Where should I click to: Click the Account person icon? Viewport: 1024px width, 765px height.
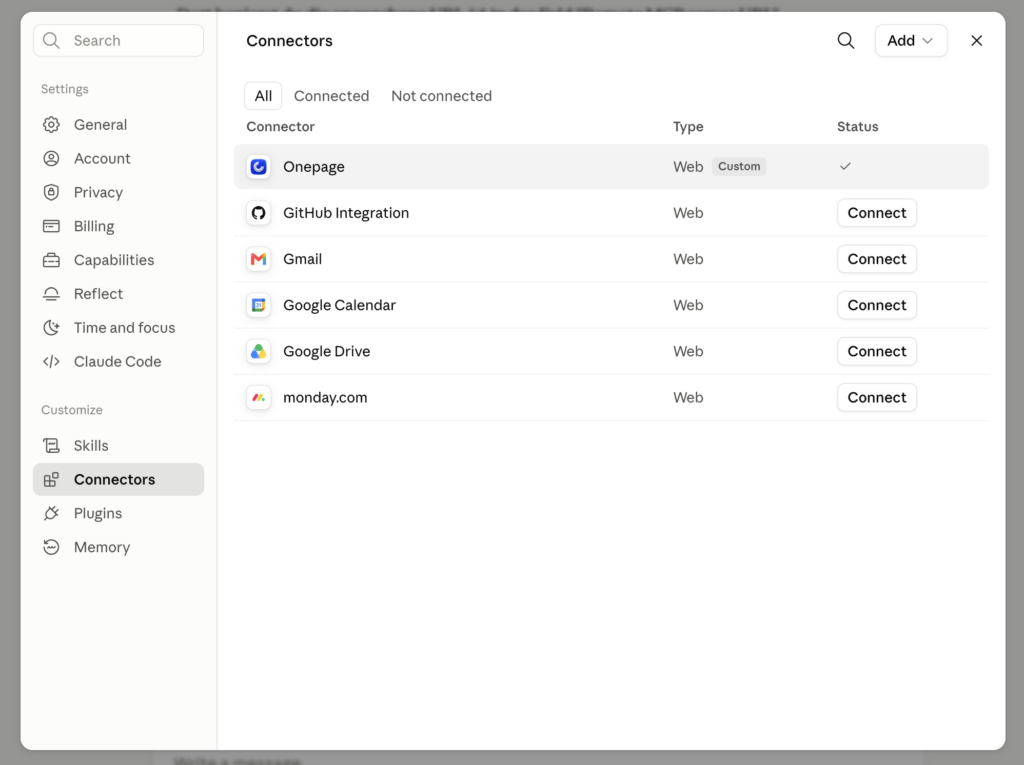pyautogui.click(x=51, y=159)
